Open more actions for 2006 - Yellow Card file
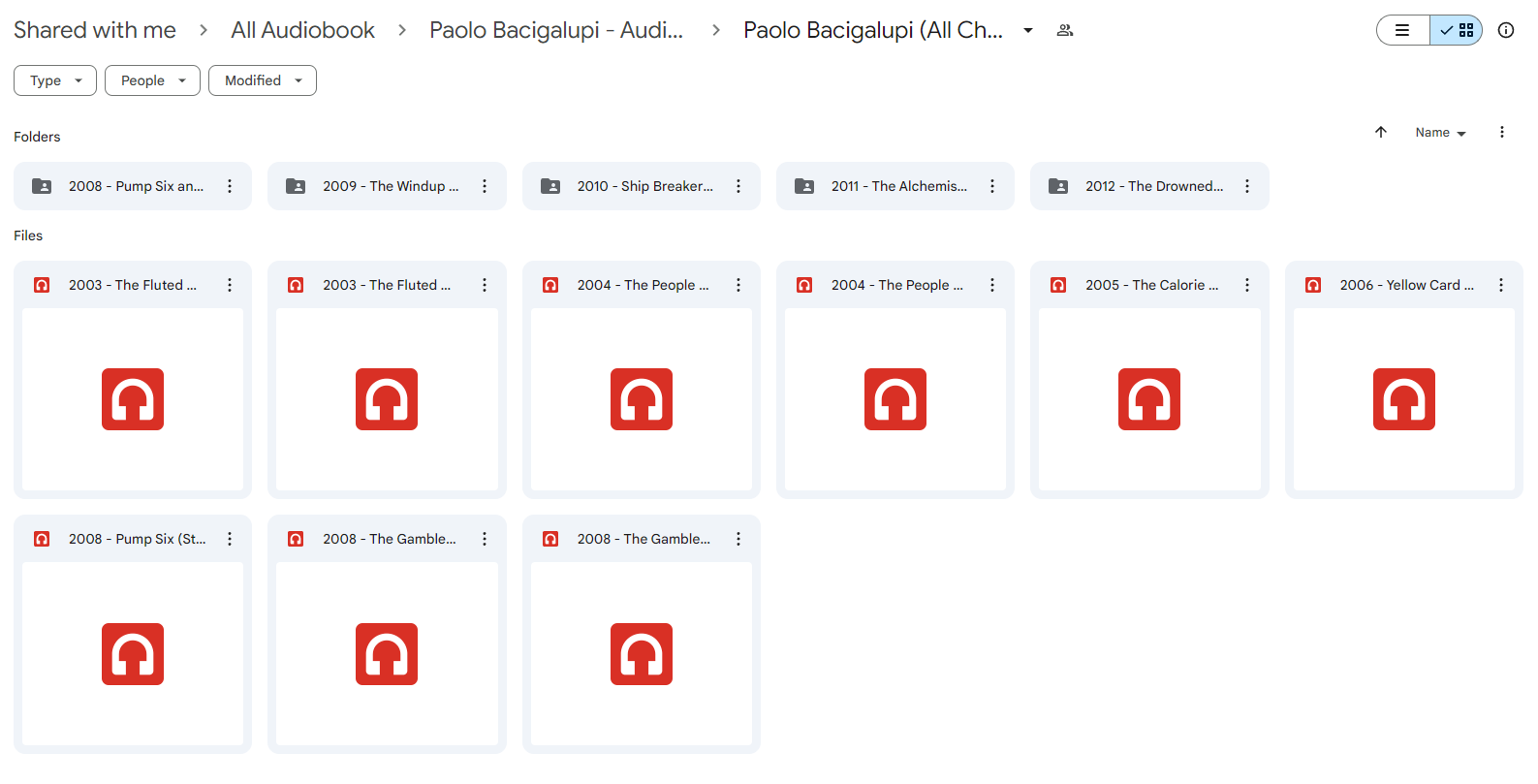The width and height of the screenshot is (1538, 784). coord(1501,285)
